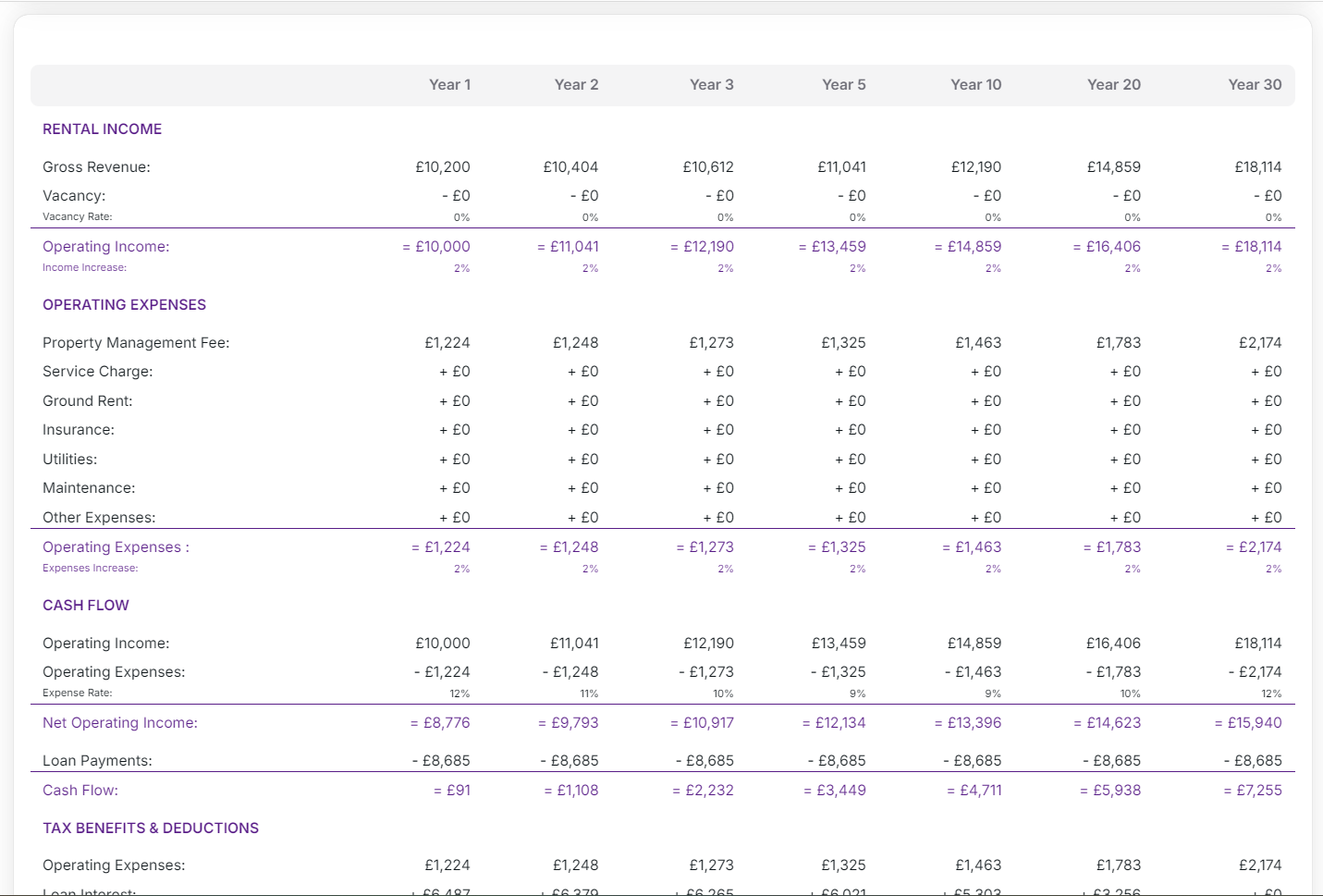
Task: Select Property Management Fee £1,463 for Year 10
Action: pyautogui.click(x=978, y=343)
